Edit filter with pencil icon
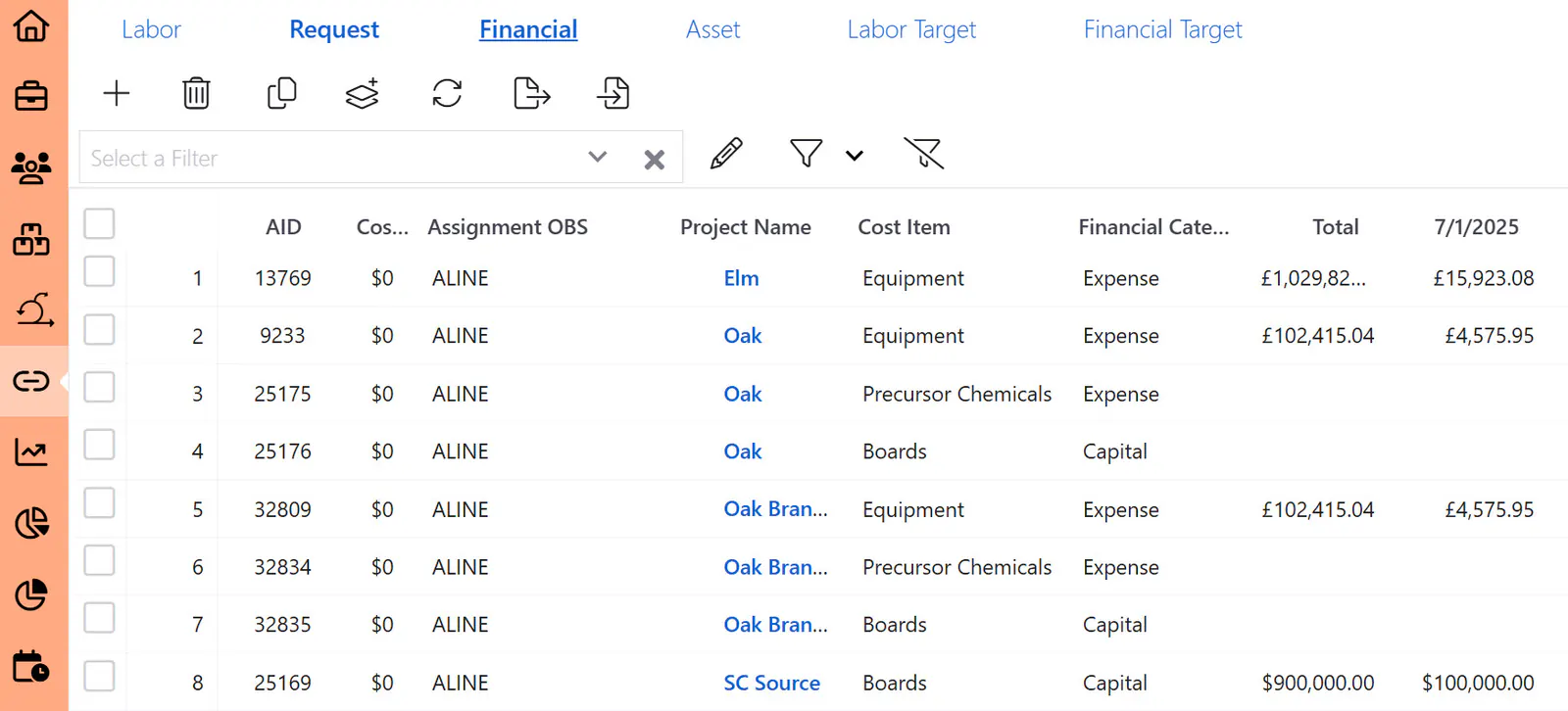The image size is (1568, 711). pyautogui.click(x=726, y=154)
